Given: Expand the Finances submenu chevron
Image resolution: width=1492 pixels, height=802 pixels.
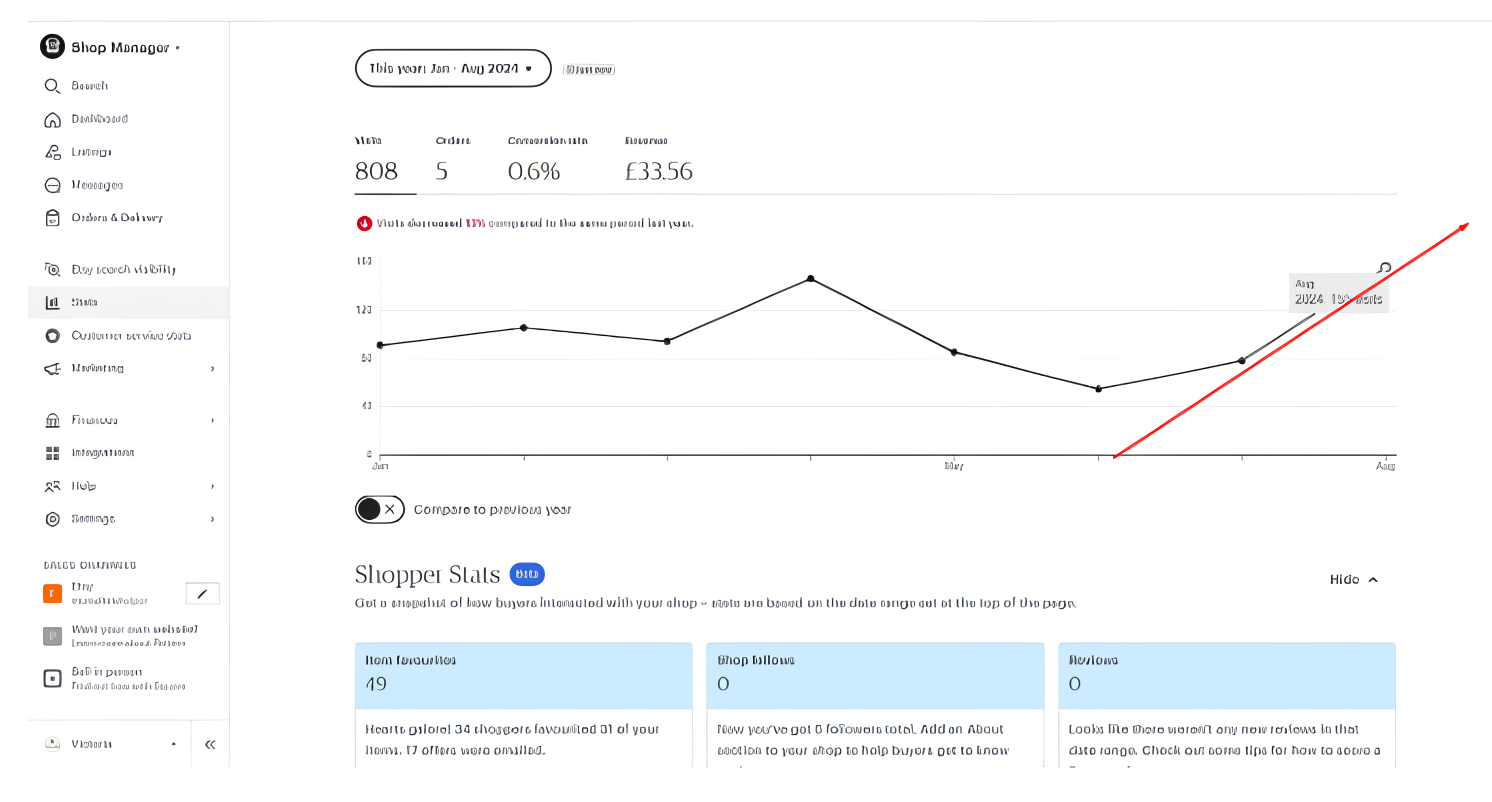Looking at the screenshot, I should coord(212,421).
